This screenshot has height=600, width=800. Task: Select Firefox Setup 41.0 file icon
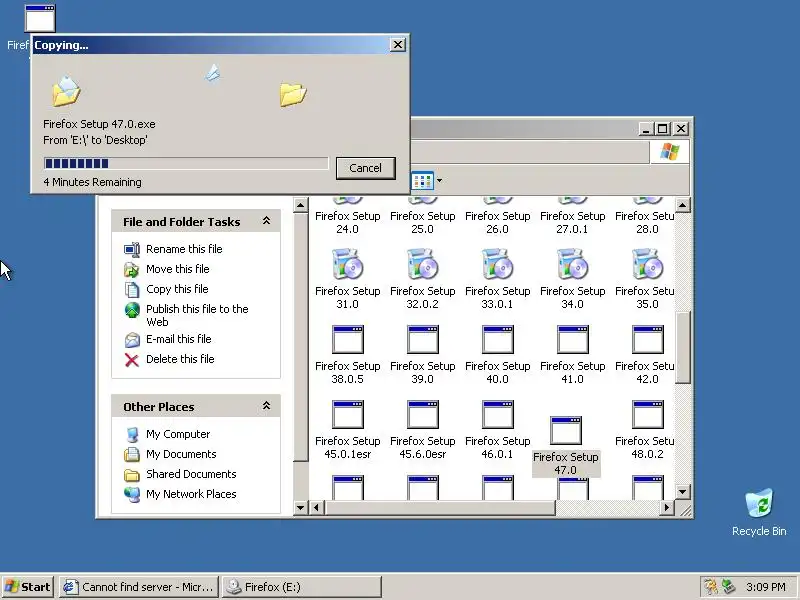[x=572, y=339]
